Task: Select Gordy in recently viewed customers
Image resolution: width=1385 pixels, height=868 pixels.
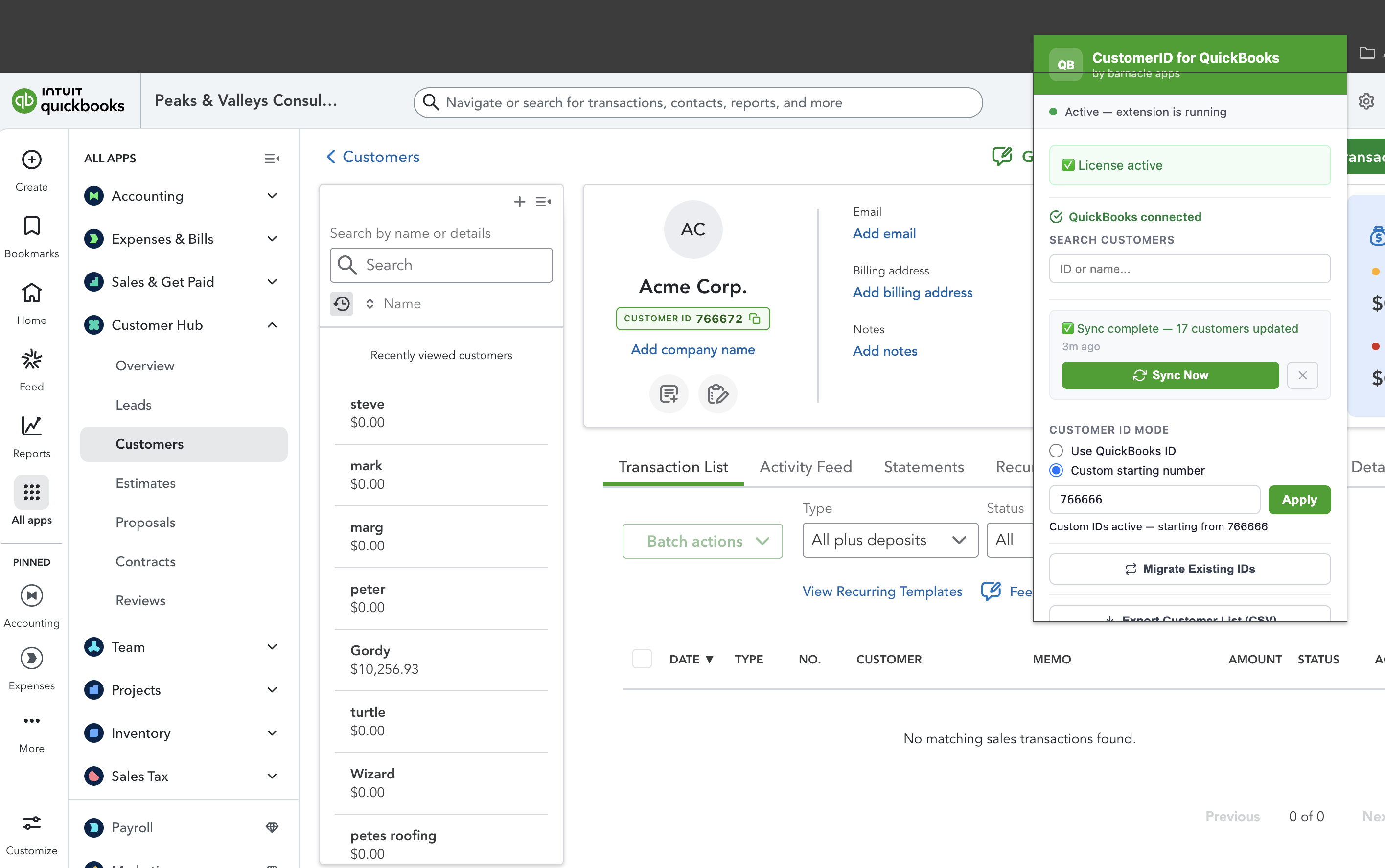Action: pyautogui.click(x=441, y=660)
